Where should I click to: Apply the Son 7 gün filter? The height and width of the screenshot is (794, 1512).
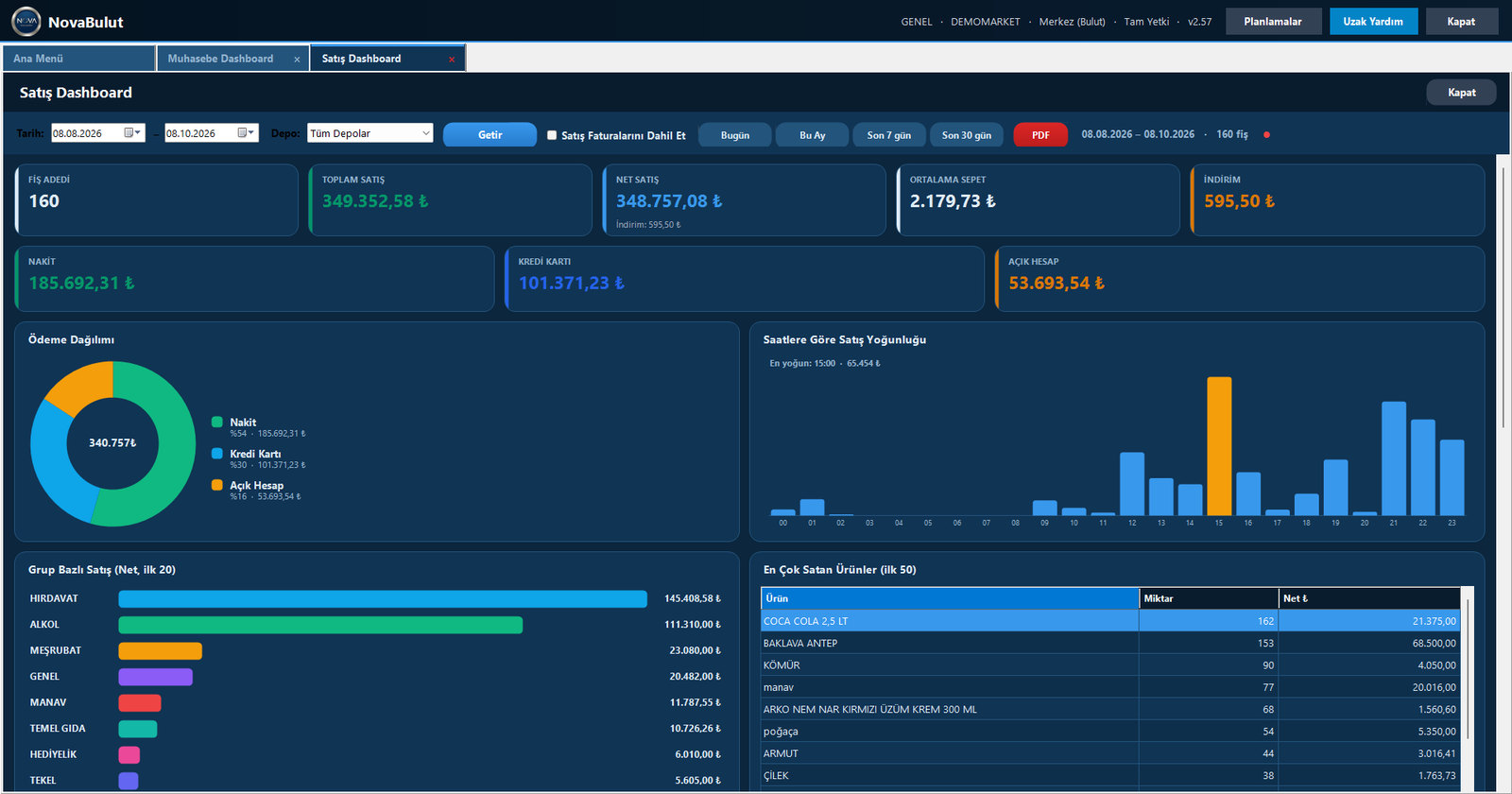[889, 135]
